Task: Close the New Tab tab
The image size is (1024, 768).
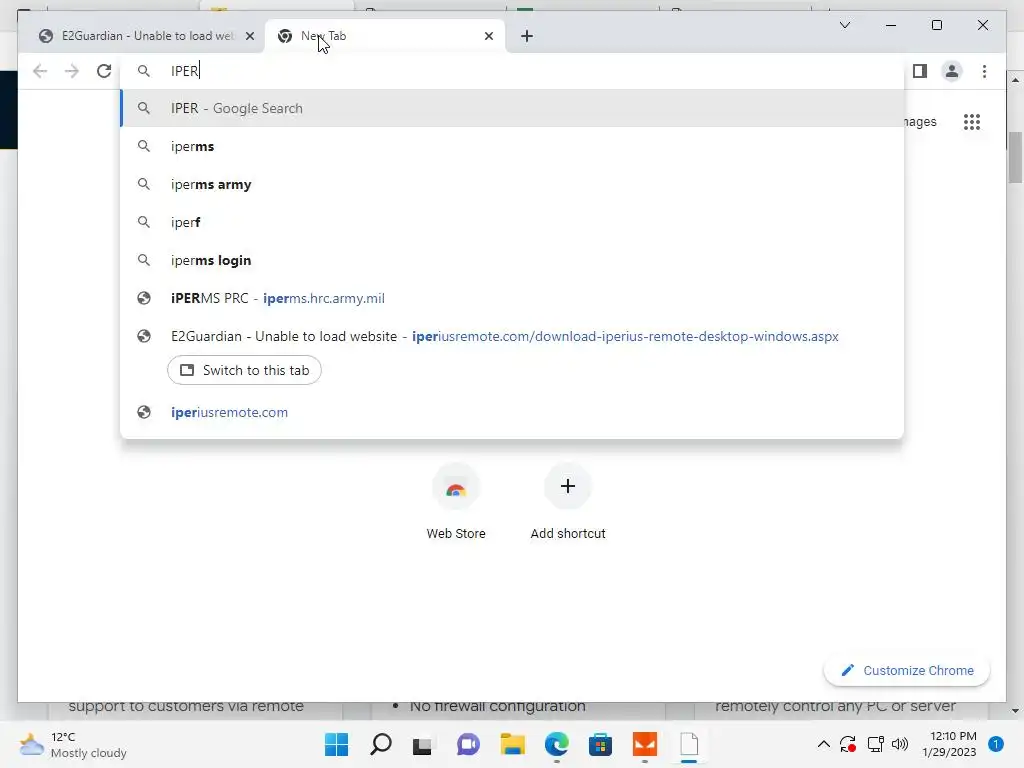Action: click(x=488, y=36)
